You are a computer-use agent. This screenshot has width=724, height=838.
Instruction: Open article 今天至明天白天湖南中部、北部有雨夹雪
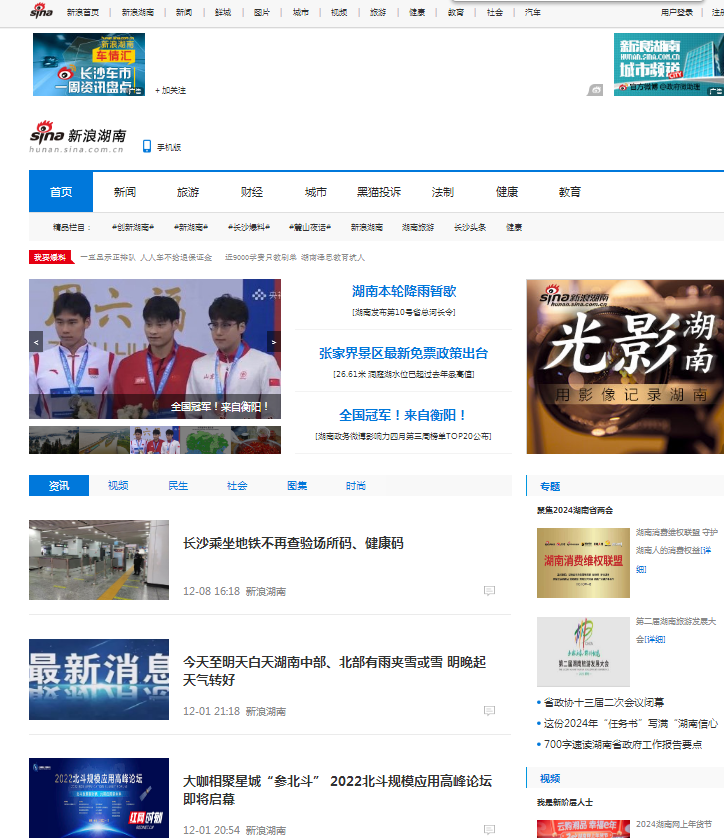tap(334, 671)
